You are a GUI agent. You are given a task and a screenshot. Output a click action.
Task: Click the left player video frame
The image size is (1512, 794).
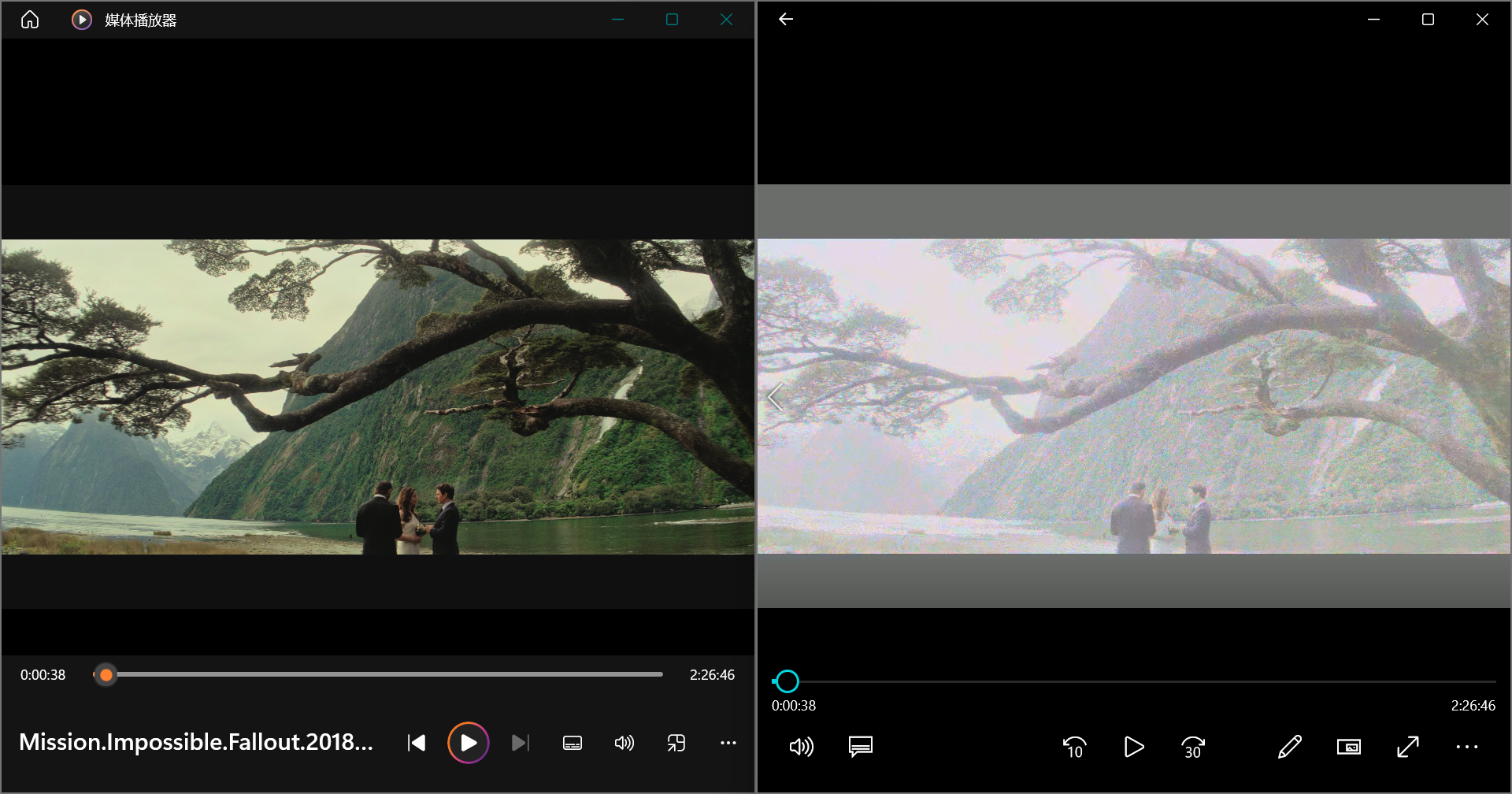(x=378, y=397)
